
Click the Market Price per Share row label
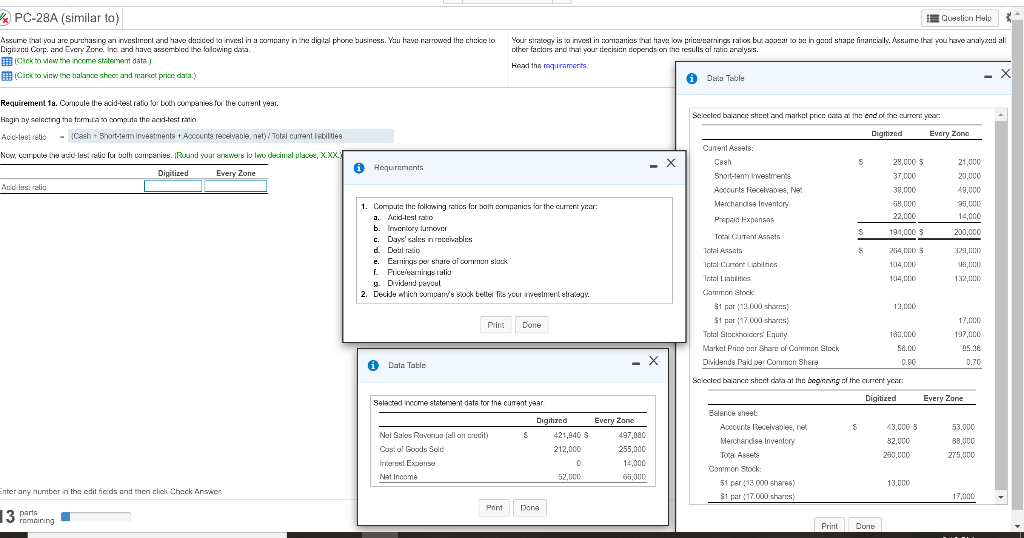coord(771,349)
